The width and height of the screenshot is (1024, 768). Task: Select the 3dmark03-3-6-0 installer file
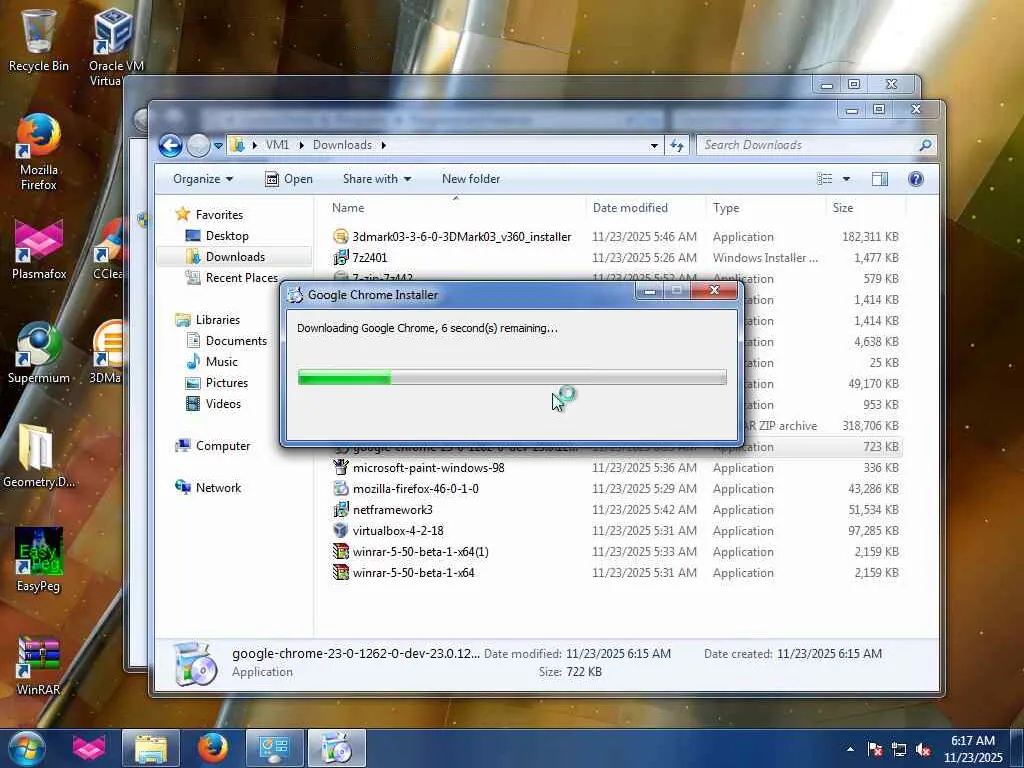615,236
